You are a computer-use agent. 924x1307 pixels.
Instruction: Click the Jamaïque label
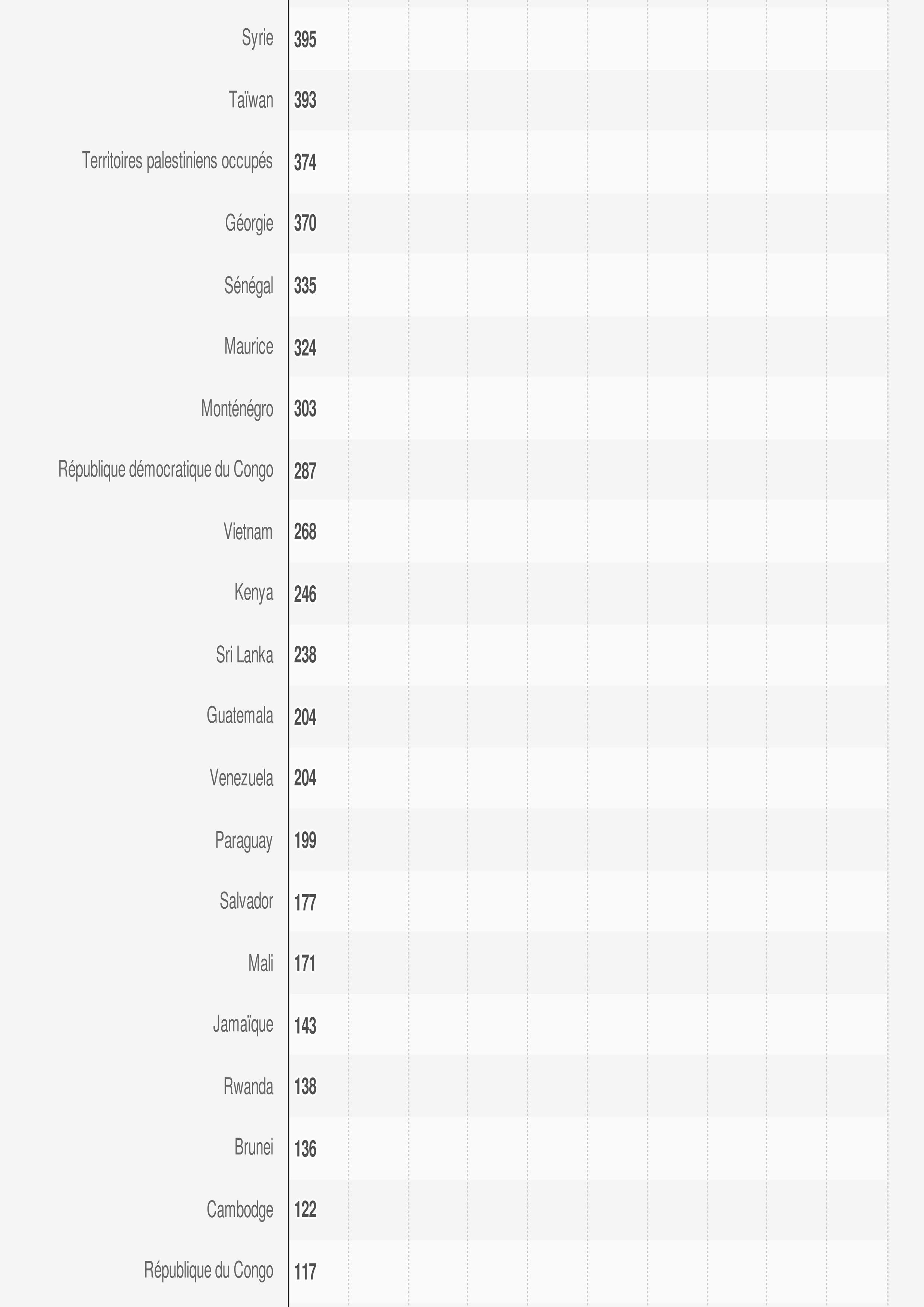point(243,1025)
